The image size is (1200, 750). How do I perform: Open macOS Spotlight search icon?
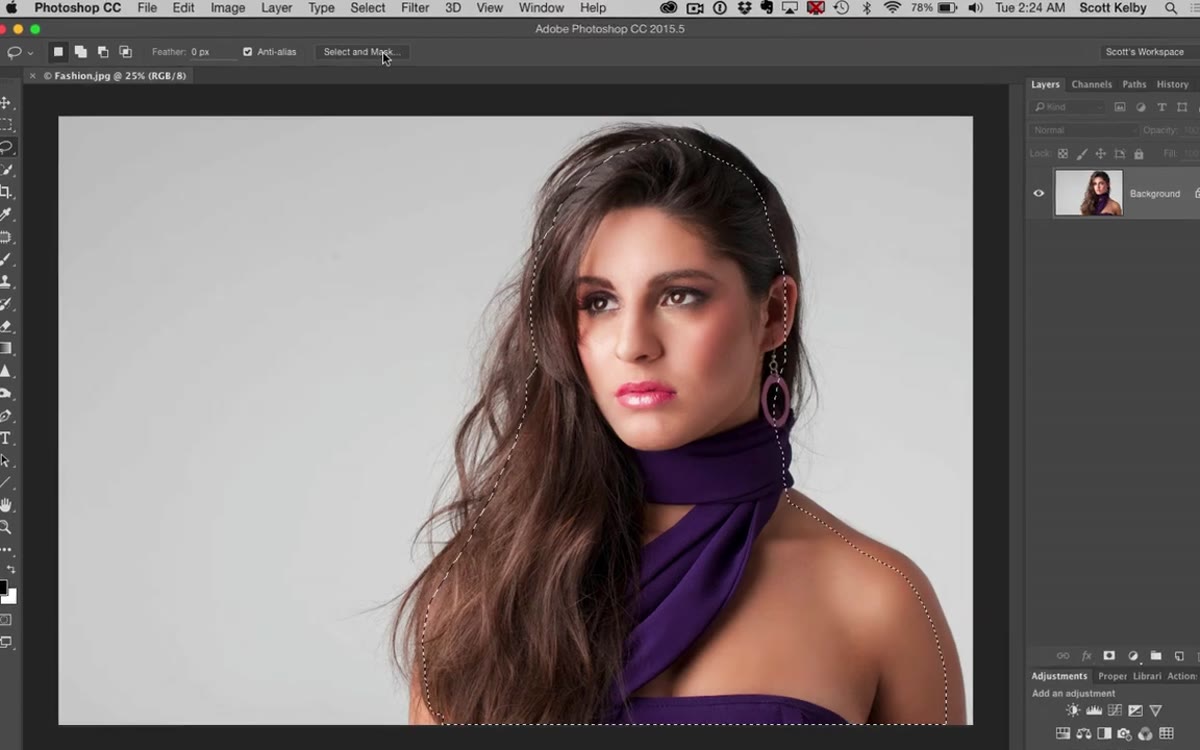[1170, 8]
